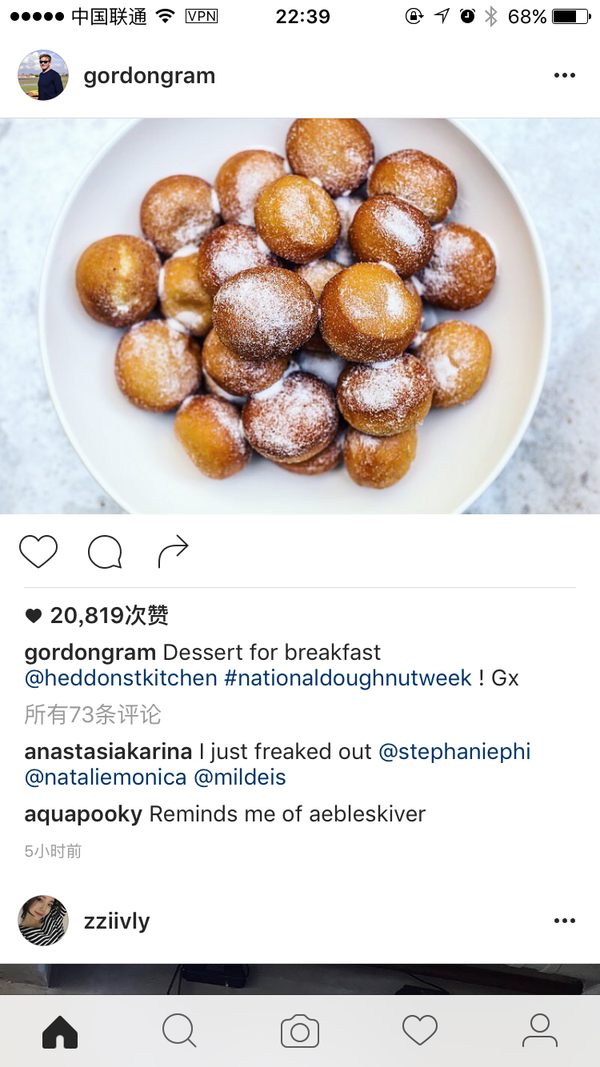Tap the doughnut photo

pos(300,316)
